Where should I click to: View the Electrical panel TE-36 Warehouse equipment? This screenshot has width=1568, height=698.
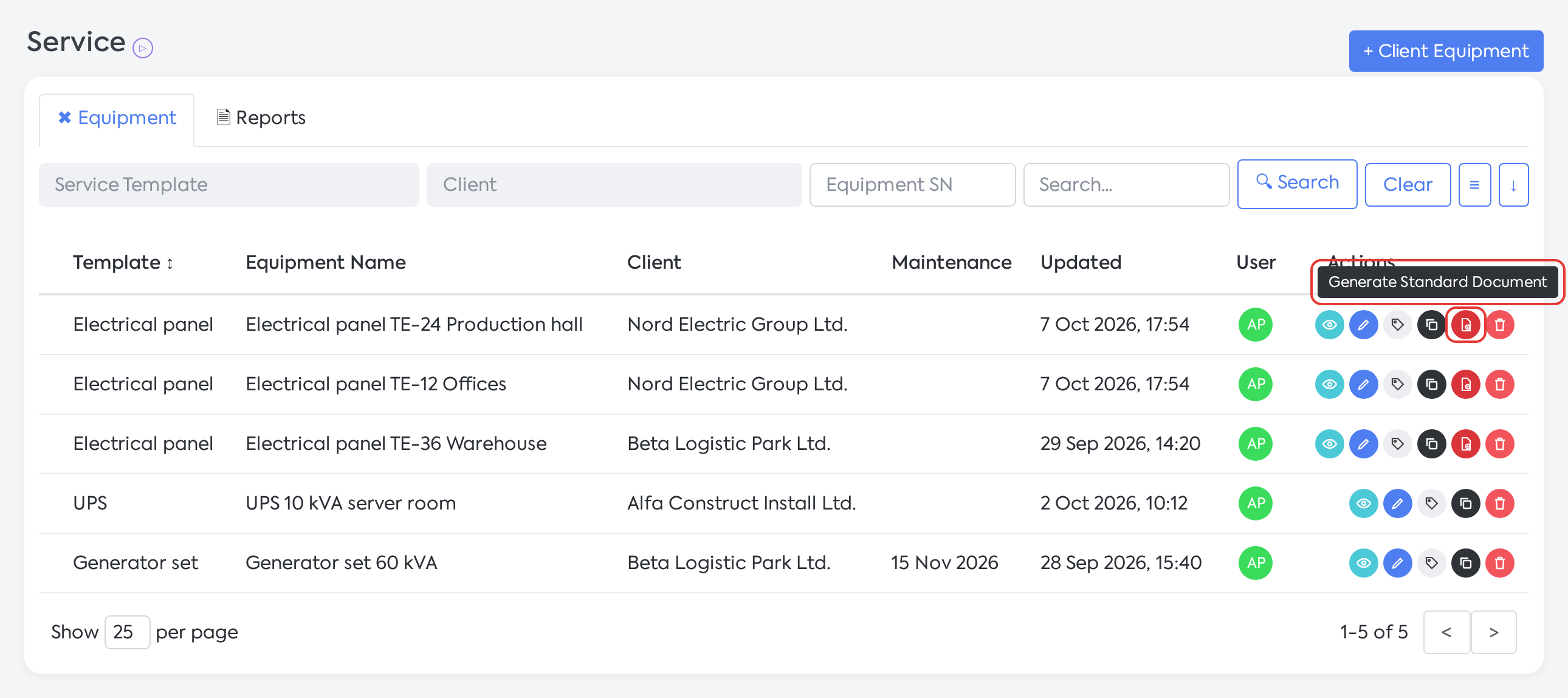(x=1329, y=444)
